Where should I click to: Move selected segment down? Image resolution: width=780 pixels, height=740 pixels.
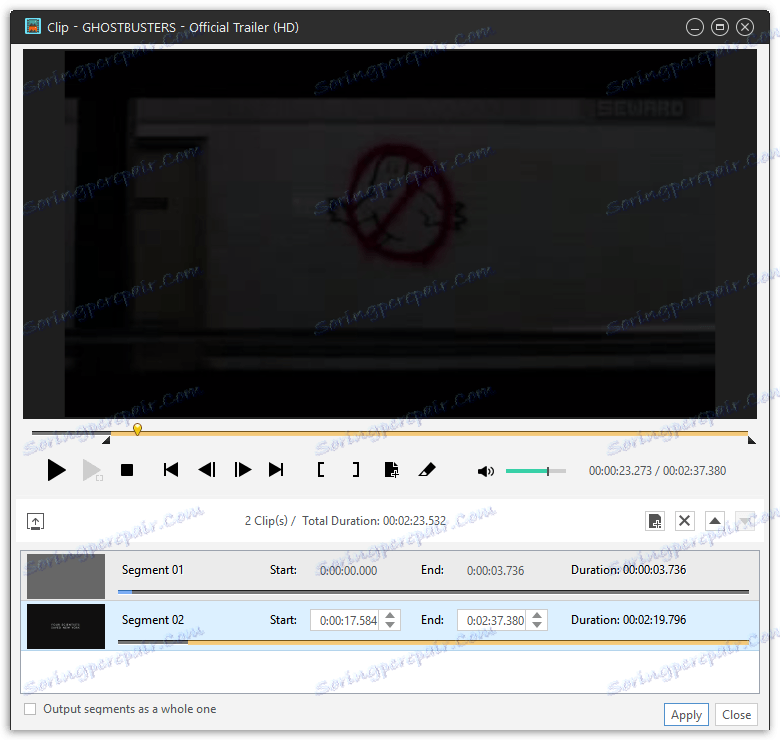pos(745,521)
